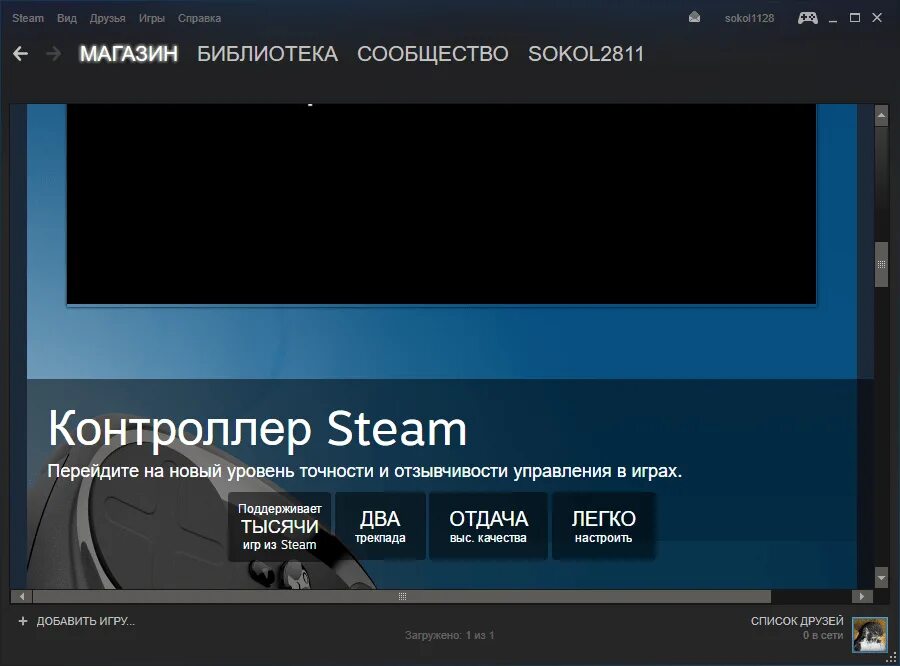Open the sokol1128 account dropdown
The height and width of the screenshot is (666, 900).
[x=749, y=18]
